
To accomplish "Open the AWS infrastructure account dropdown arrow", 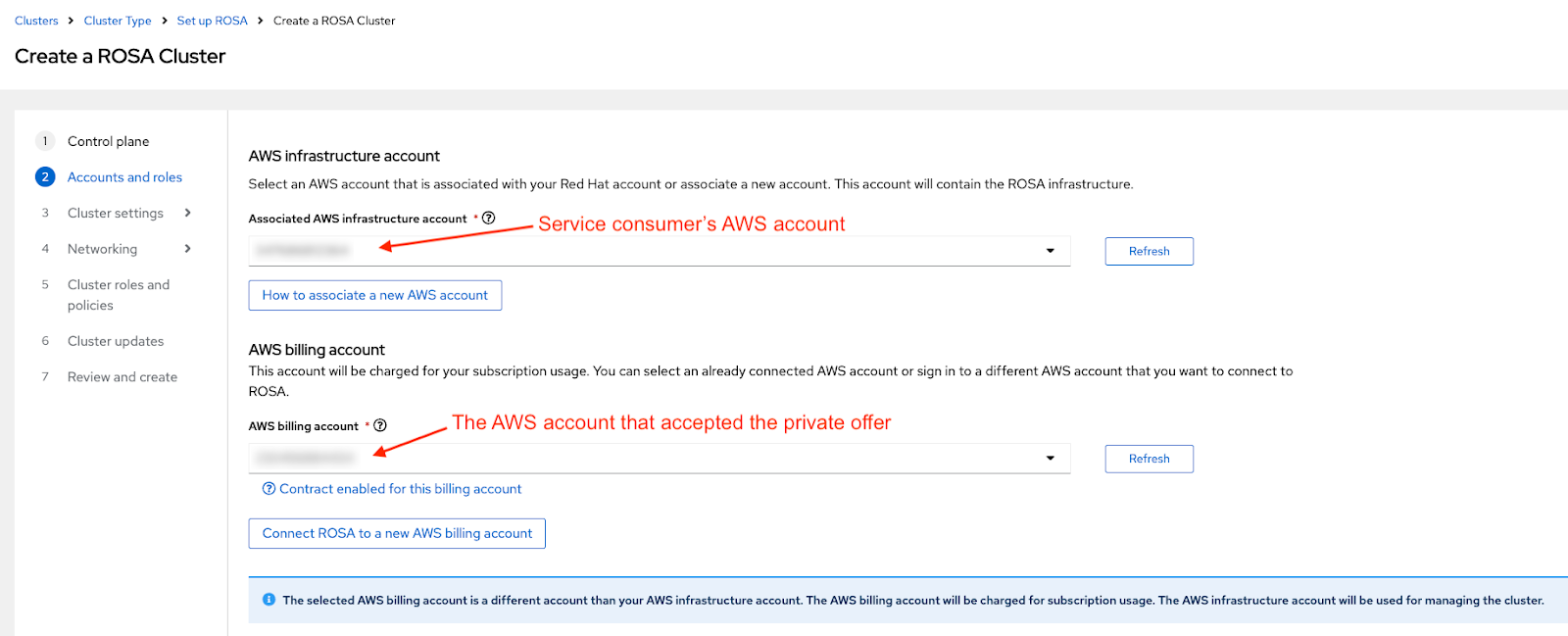I will [1050, 251].
